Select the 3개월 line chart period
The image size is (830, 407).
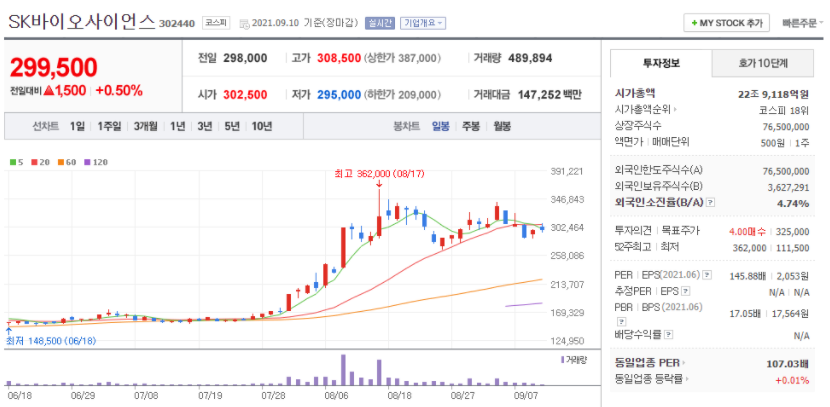pos(146,126)
